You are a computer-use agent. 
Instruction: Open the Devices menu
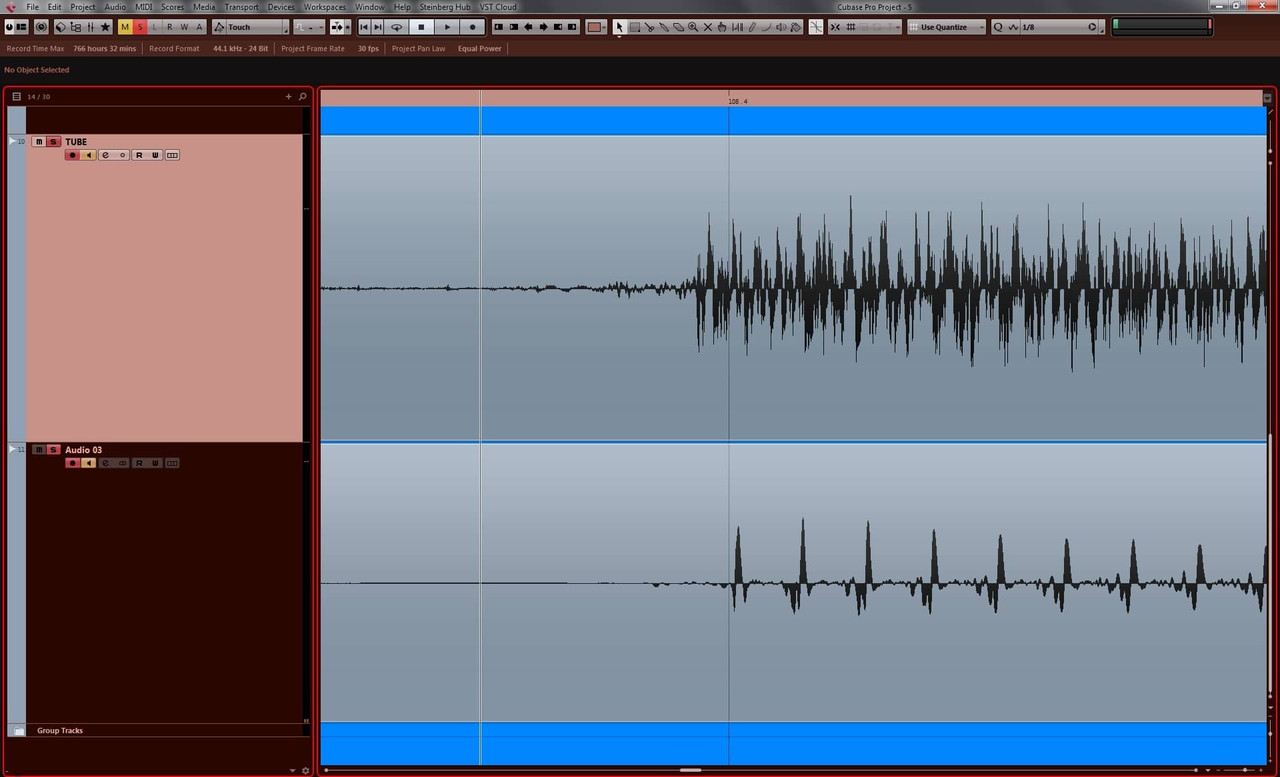tap(281, 7)
